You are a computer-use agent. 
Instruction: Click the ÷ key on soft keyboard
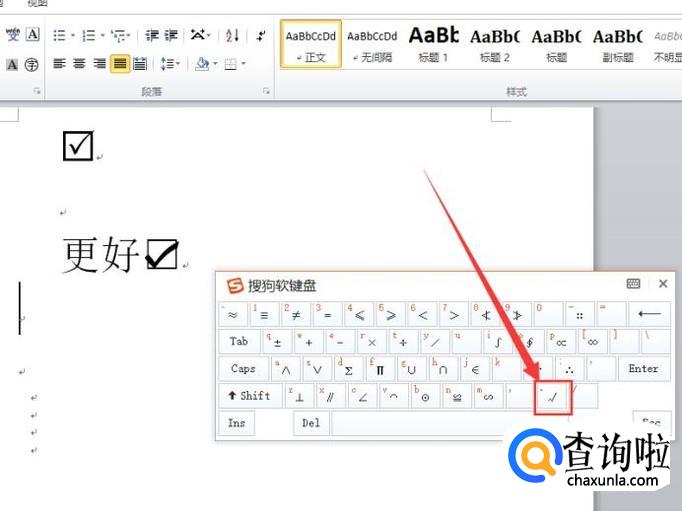coord(403,341)
